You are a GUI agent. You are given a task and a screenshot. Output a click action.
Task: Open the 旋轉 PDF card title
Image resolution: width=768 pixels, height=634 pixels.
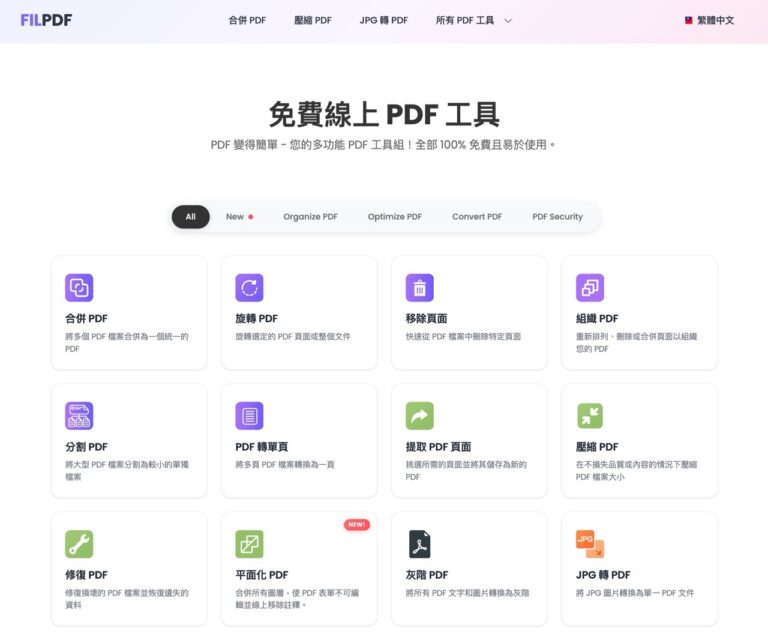click(x=257, y=318)
